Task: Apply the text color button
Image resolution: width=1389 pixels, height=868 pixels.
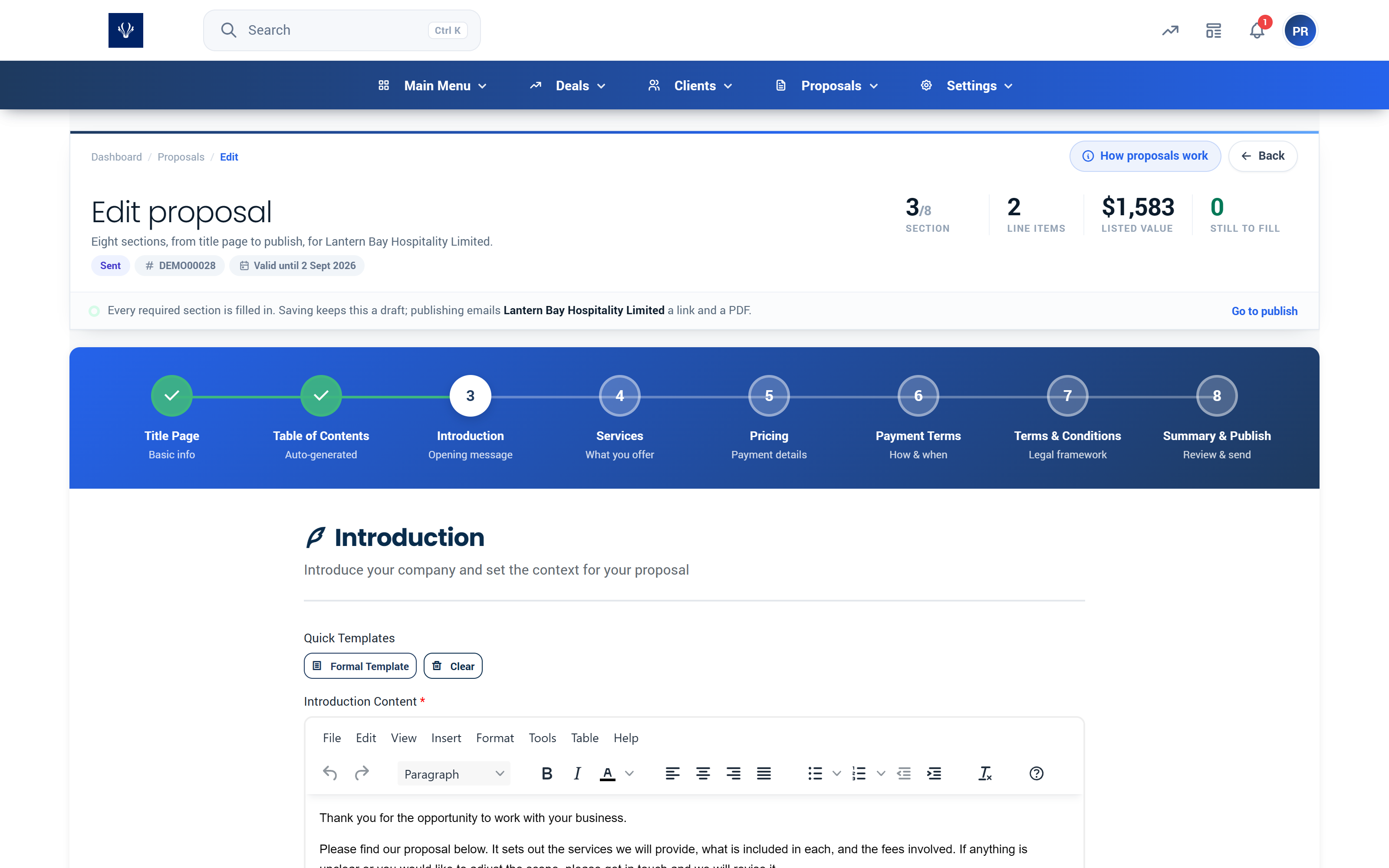Action: tap(607, 773)
